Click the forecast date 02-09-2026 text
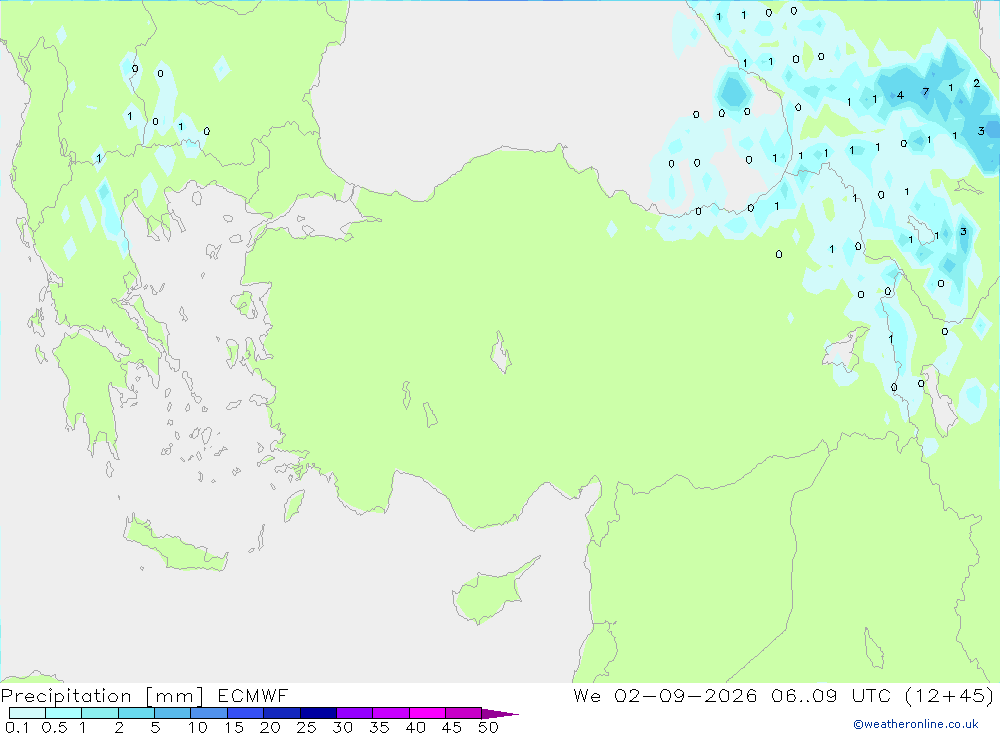Screen dimensions: 1000x733 686,696
